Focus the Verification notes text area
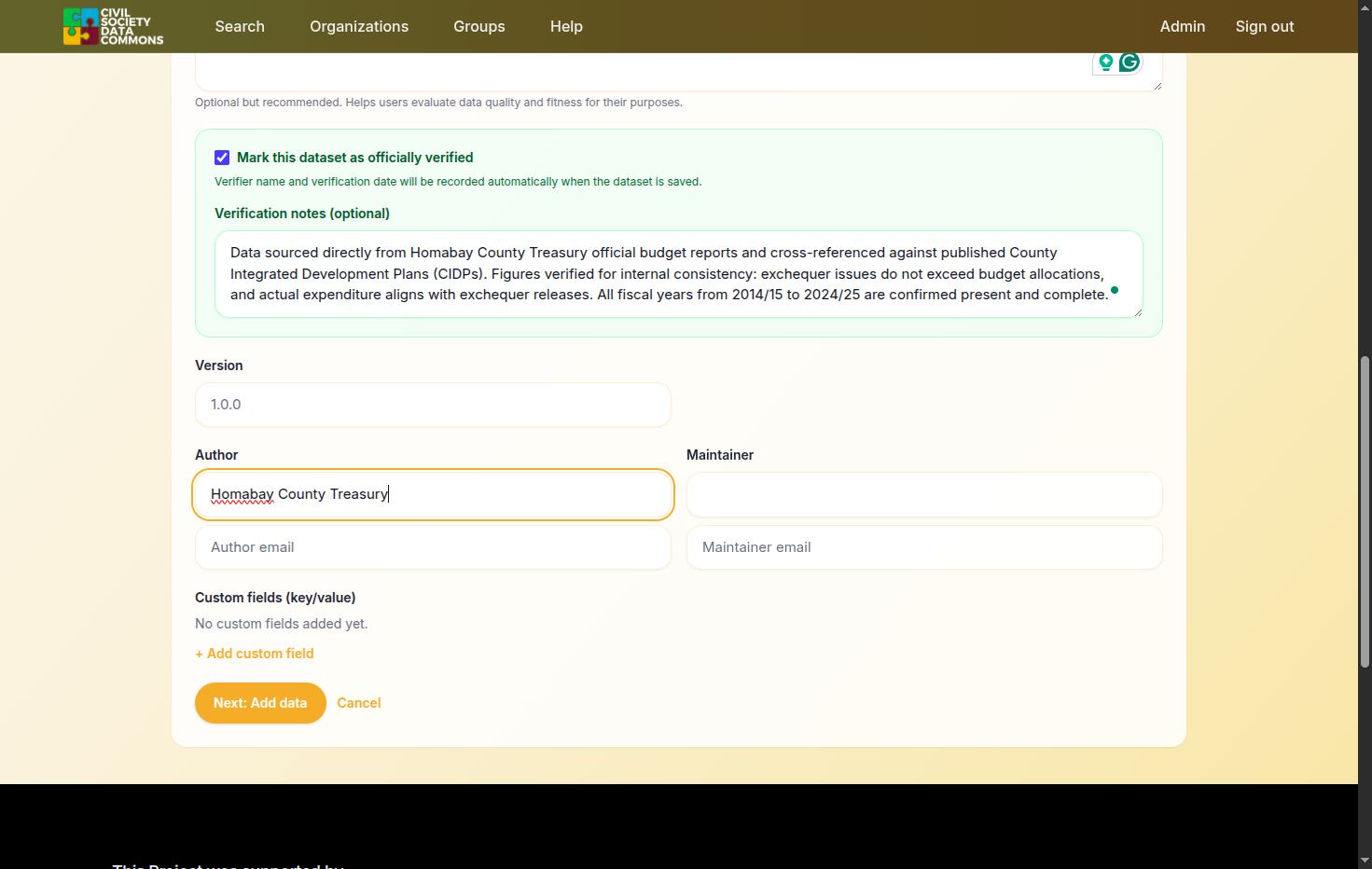Viewport: 1372px width, 869px height. coord(679,274)
